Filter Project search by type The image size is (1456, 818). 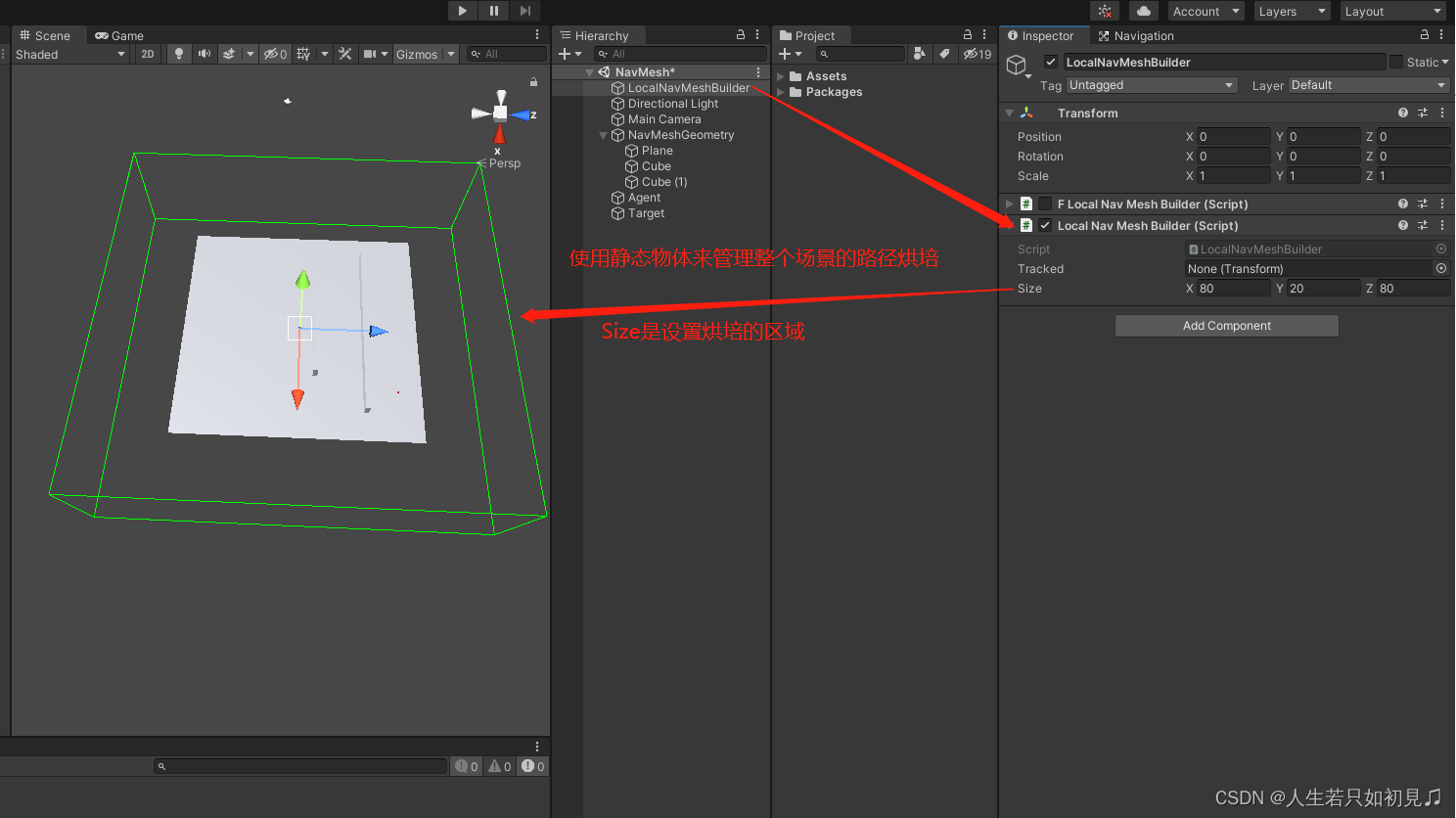click(x=920, y=54)
